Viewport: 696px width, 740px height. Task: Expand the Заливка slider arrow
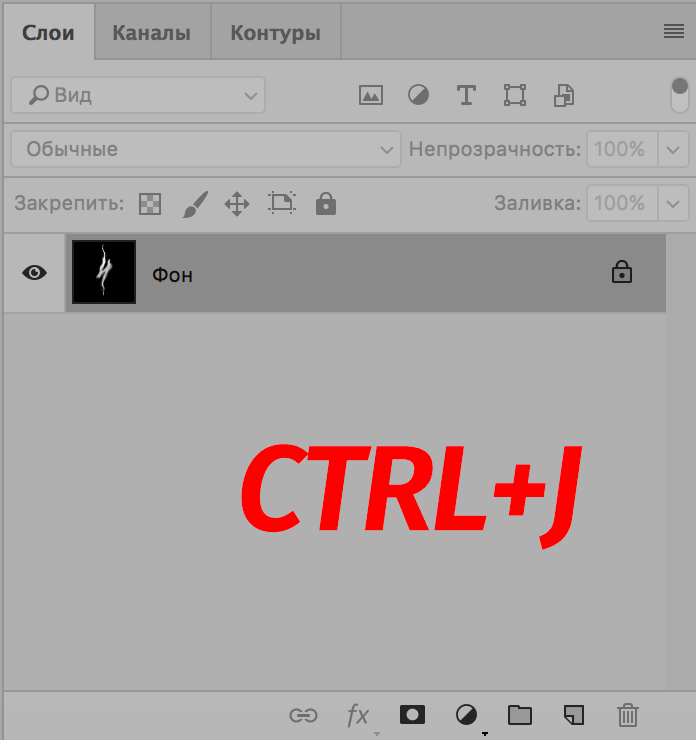click(x=673, y=203)
